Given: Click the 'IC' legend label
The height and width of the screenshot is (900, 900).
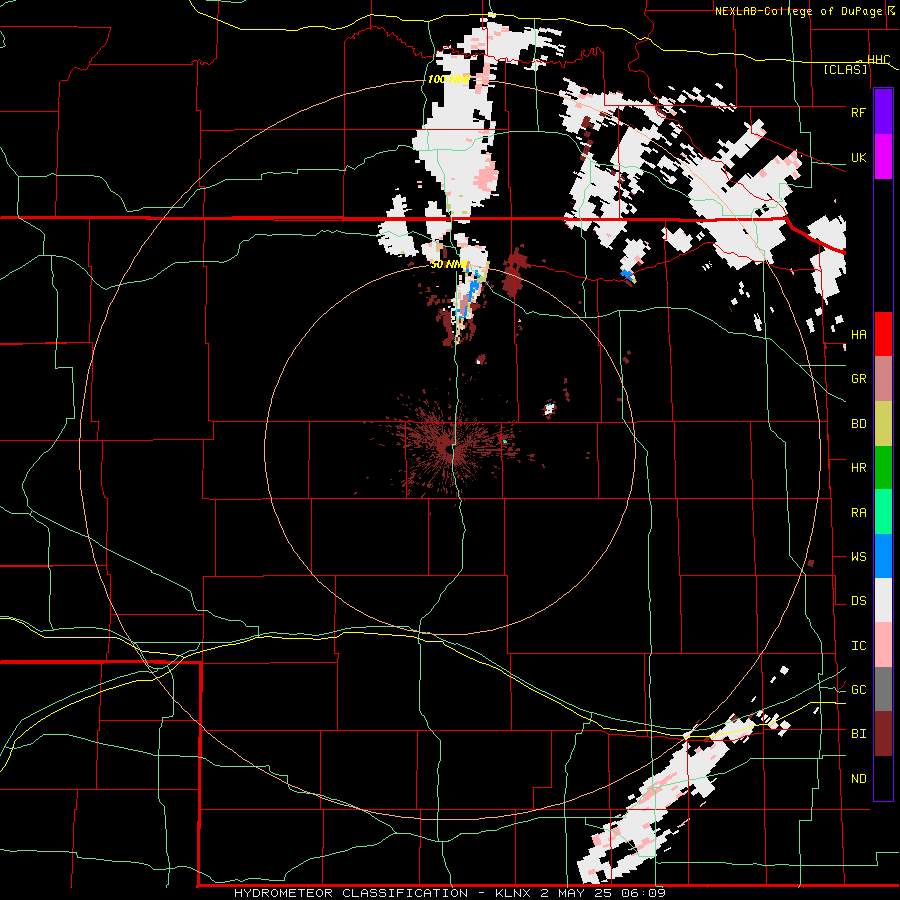Looking at the screenshot, I should [858, 646].
